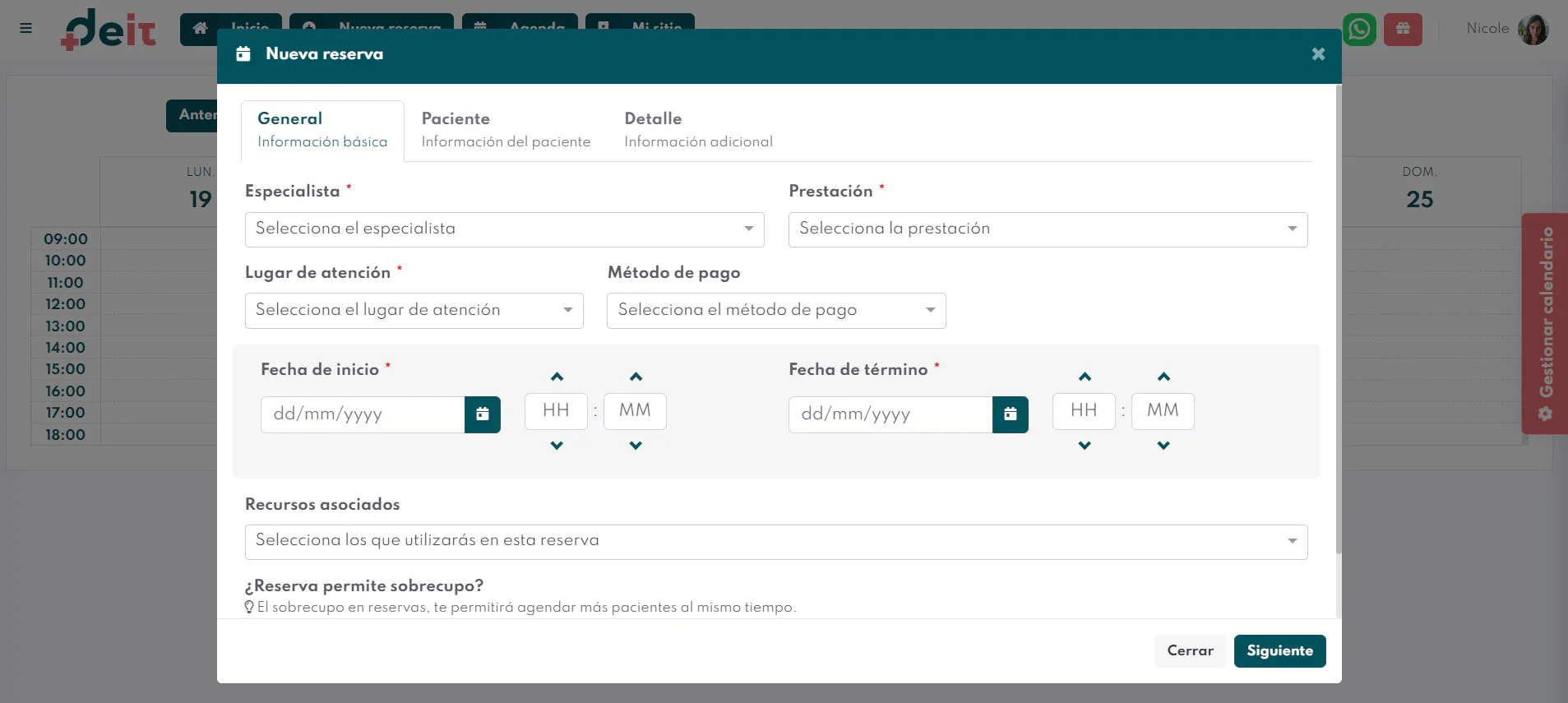Open WhatsApp from the header

tap(1359, 30)
